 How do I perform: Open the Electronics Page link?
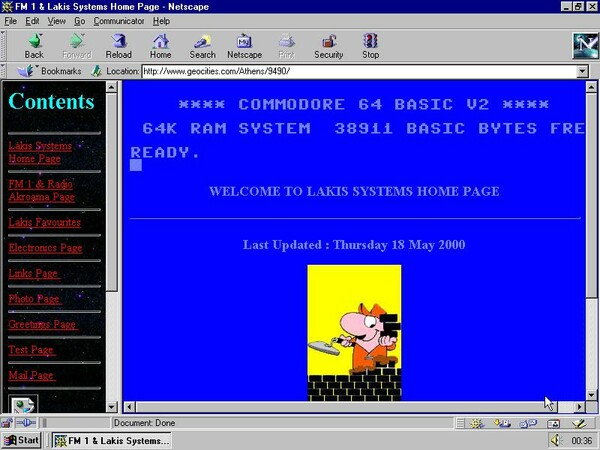pyautogui.click(x=45, y=248)
